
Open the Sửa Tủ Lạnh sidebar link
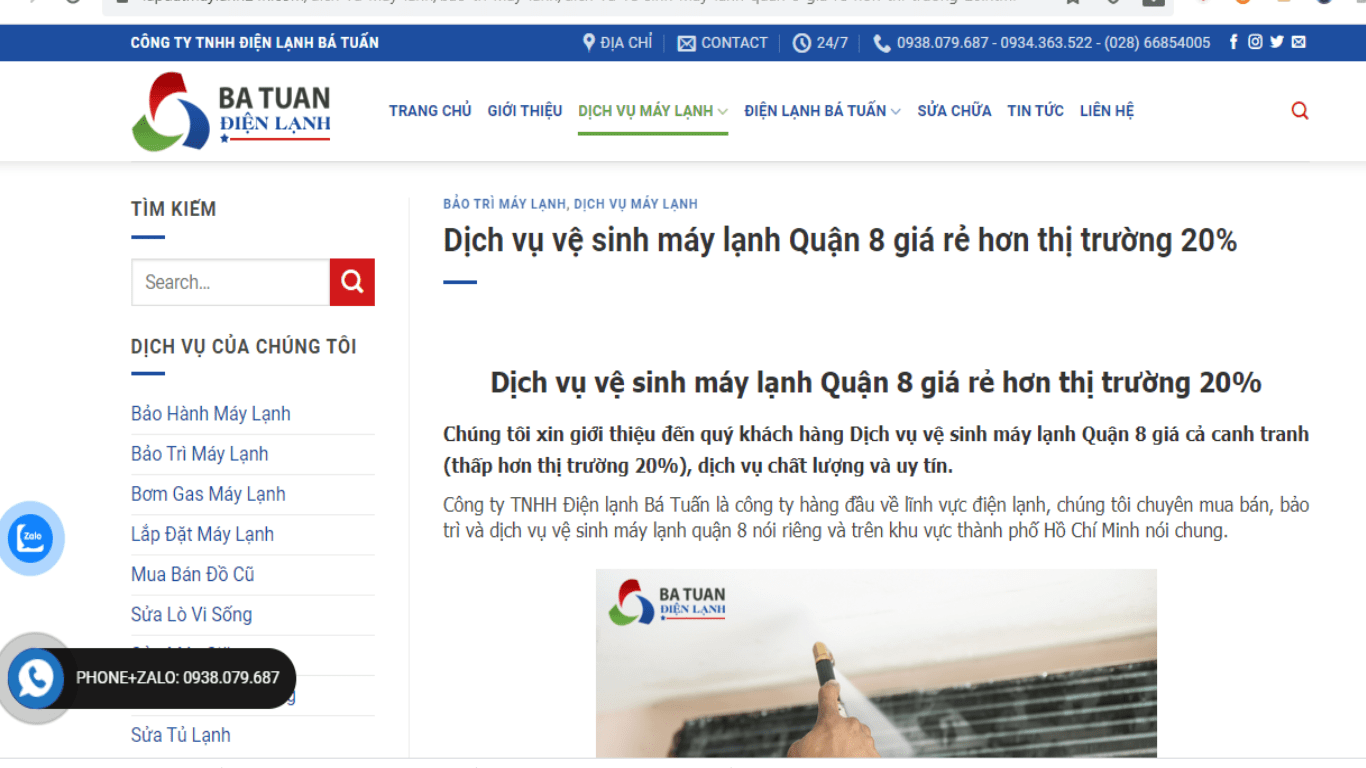pyautogui.click(x=181, y=735)
